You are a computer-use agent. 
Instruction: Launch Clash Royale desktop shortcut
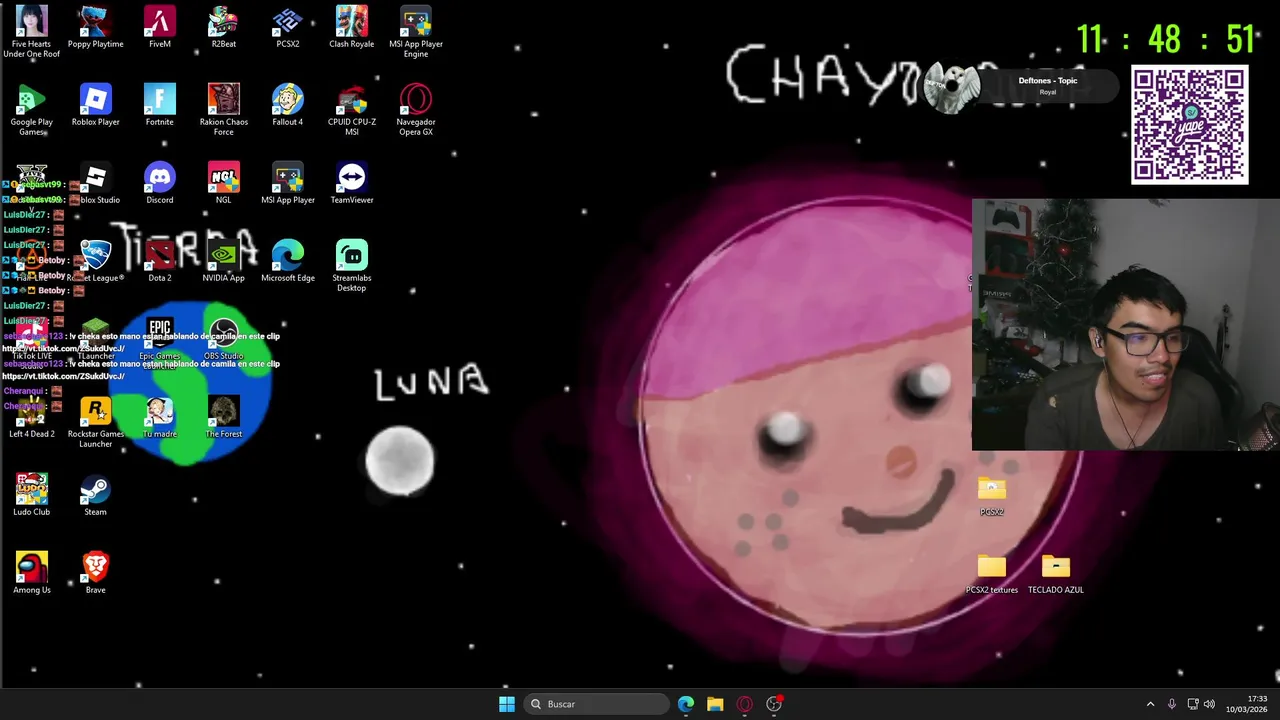352,27
